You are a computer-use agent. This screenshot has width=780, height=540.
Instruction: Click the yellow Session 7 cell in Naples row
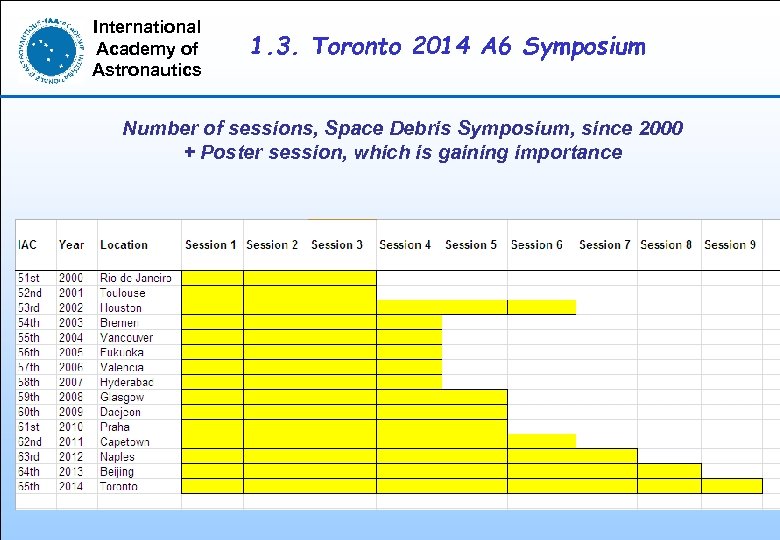pos(606,456)
